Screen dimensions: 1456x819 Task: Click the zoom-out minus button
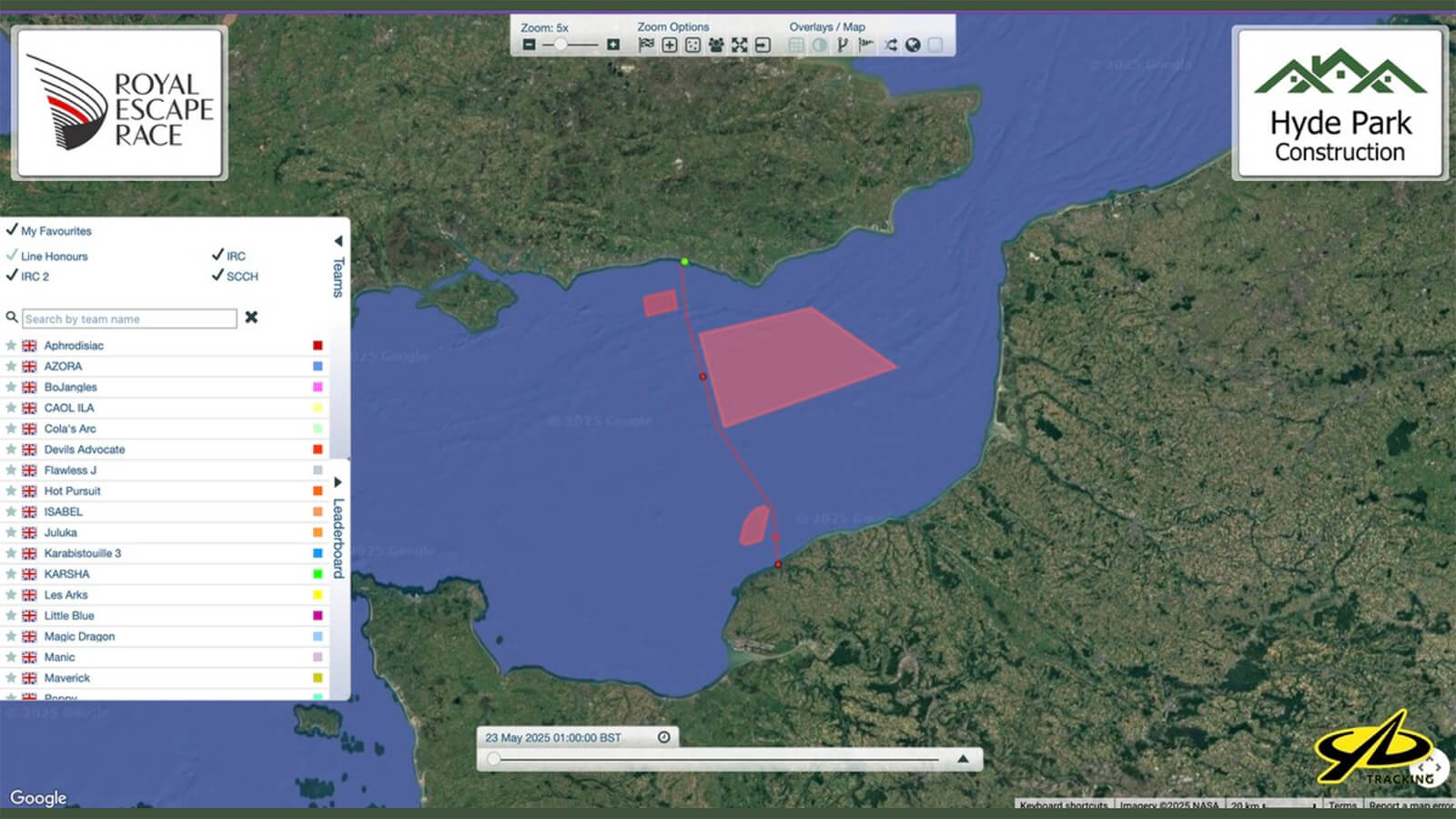pyautogui.click(x=530, y=45)
